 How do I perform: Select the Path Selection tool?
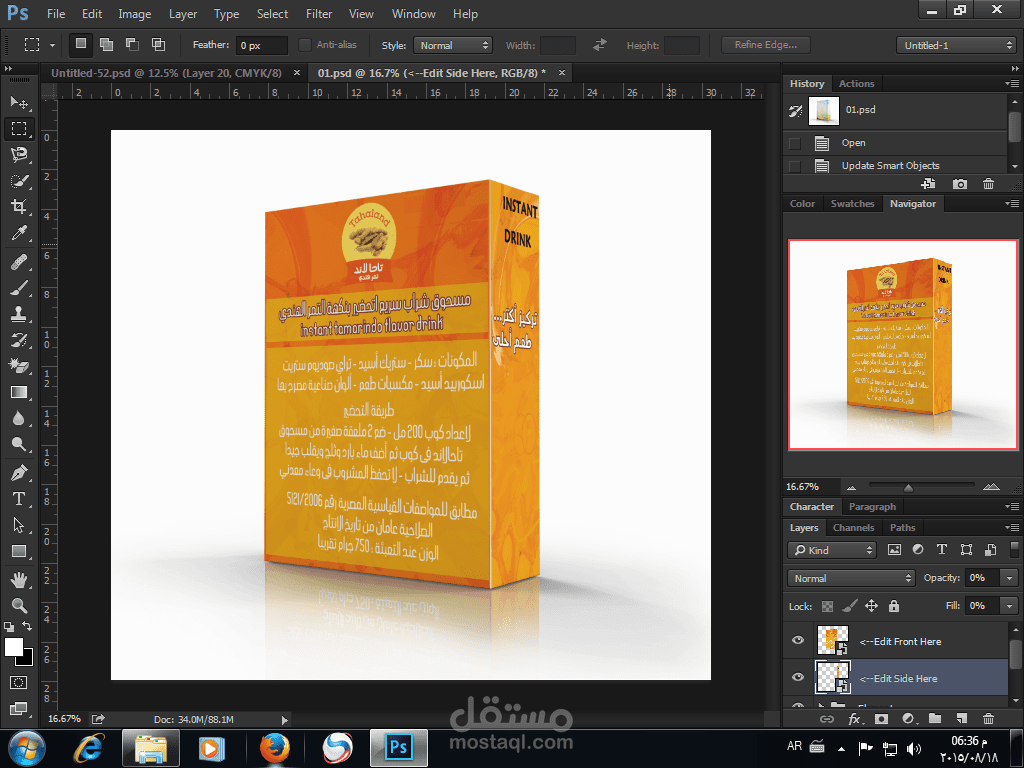(19, 525)
